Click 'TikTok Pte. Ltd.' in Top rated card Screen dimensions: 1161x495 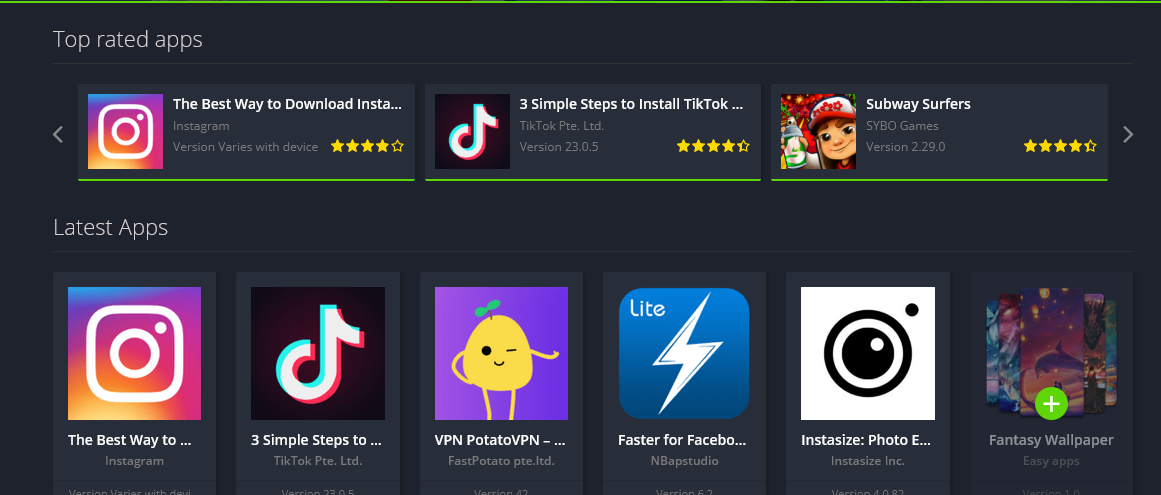pyautogui.click(x=561, y=126)
